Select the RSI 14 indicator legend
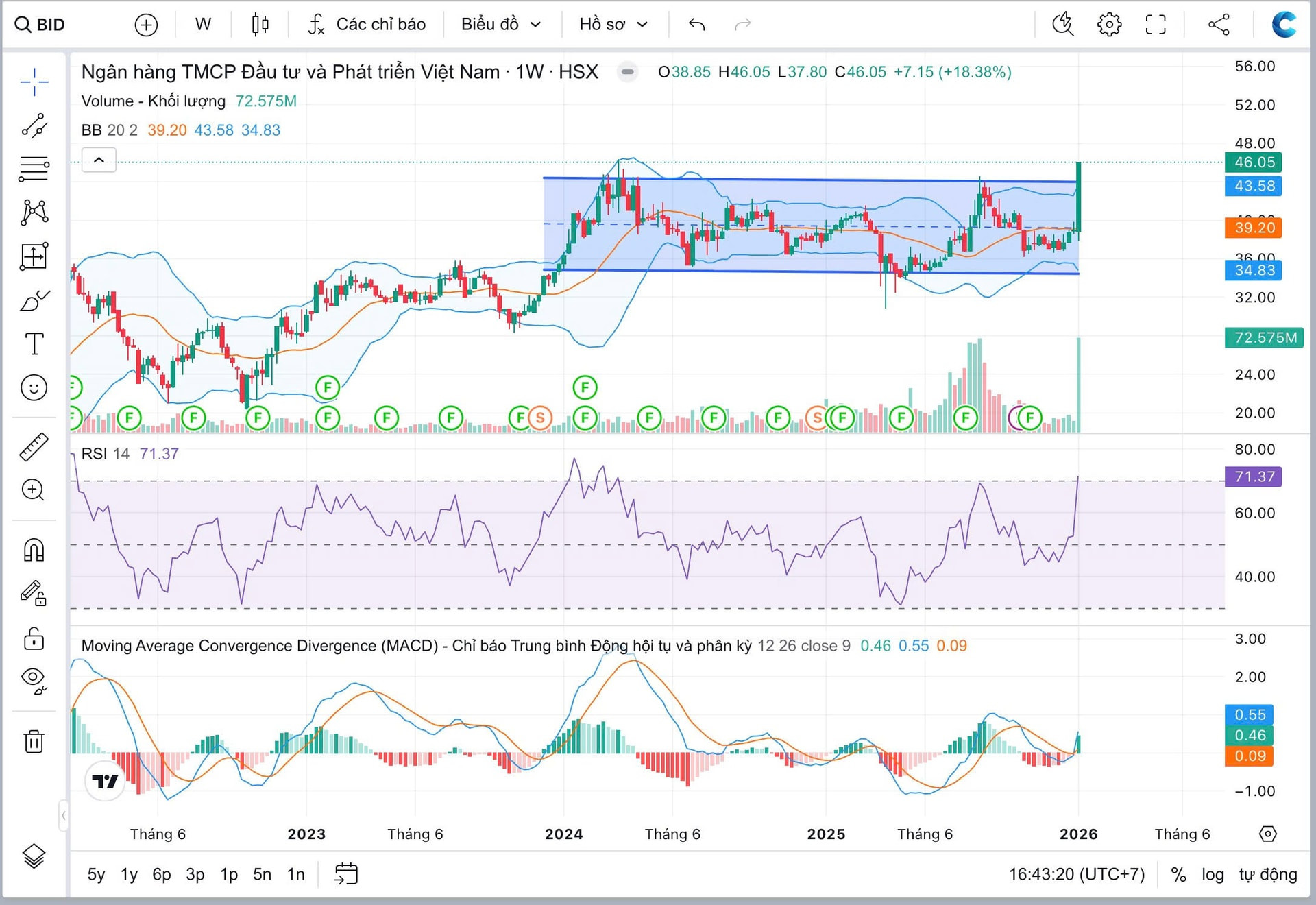The width and height of the screenshot is (1316, 905). [105, 454]
